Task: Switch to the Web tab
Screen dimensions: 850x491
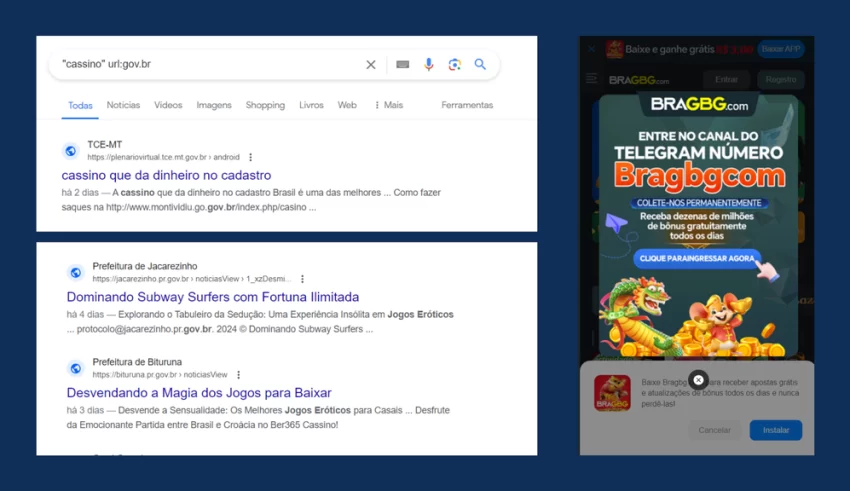Action: pyautogui.click(x=347, y=105)
